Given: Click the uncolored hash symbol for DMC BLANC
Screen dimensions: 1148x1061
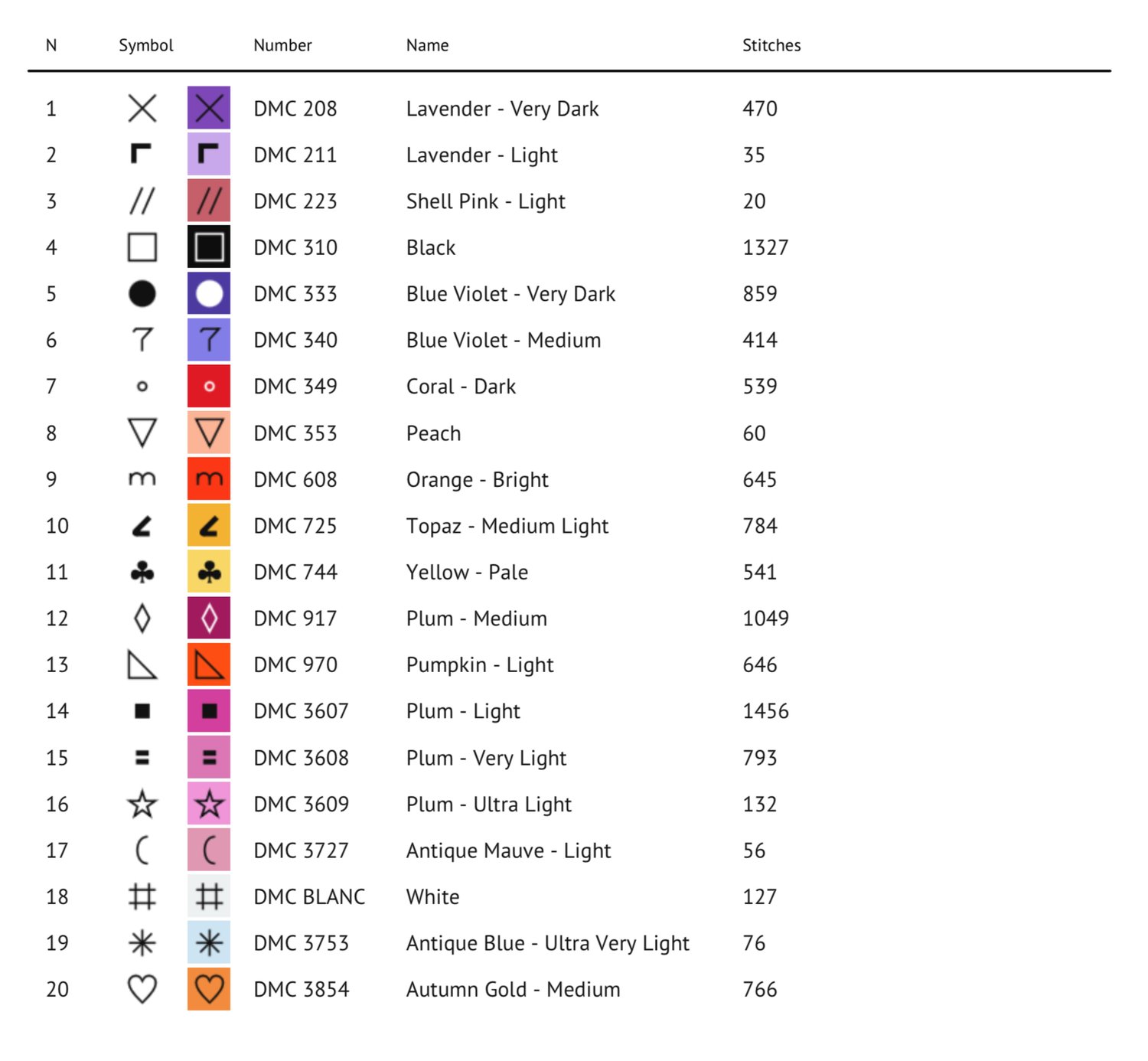Looking at the screenshot, I should click(142, 896).
